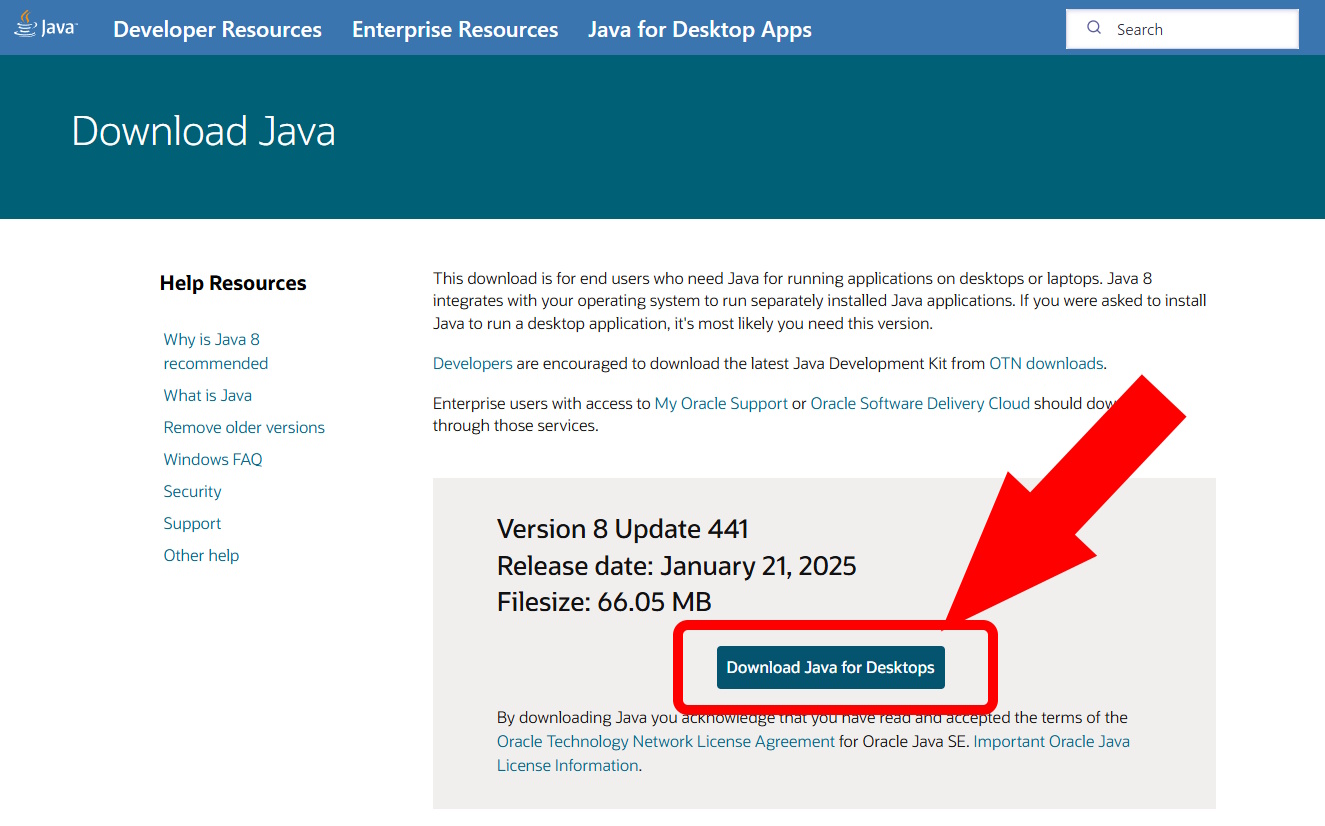The height and width of the screenshot is (826, 1325).
Task: Open Oracle Software Delivery Cloud link
Action: click(920, 403)
